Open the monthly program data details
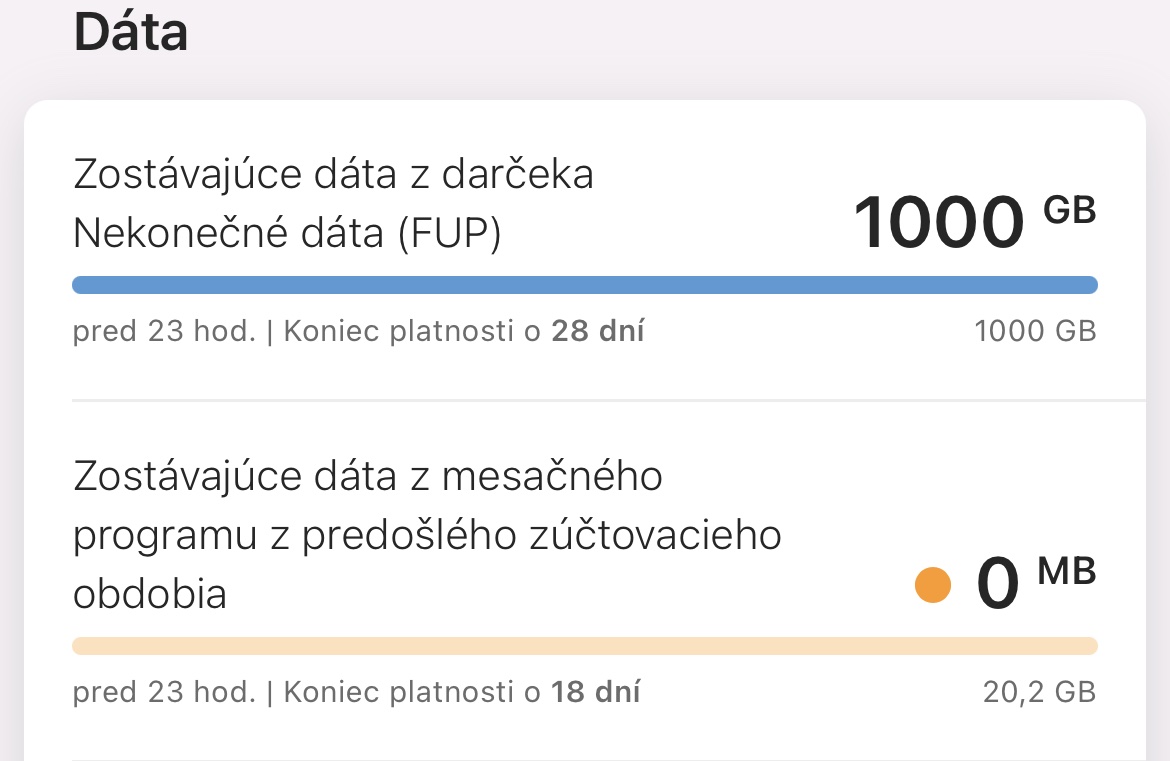The image size is (1170, 761). 427,534
